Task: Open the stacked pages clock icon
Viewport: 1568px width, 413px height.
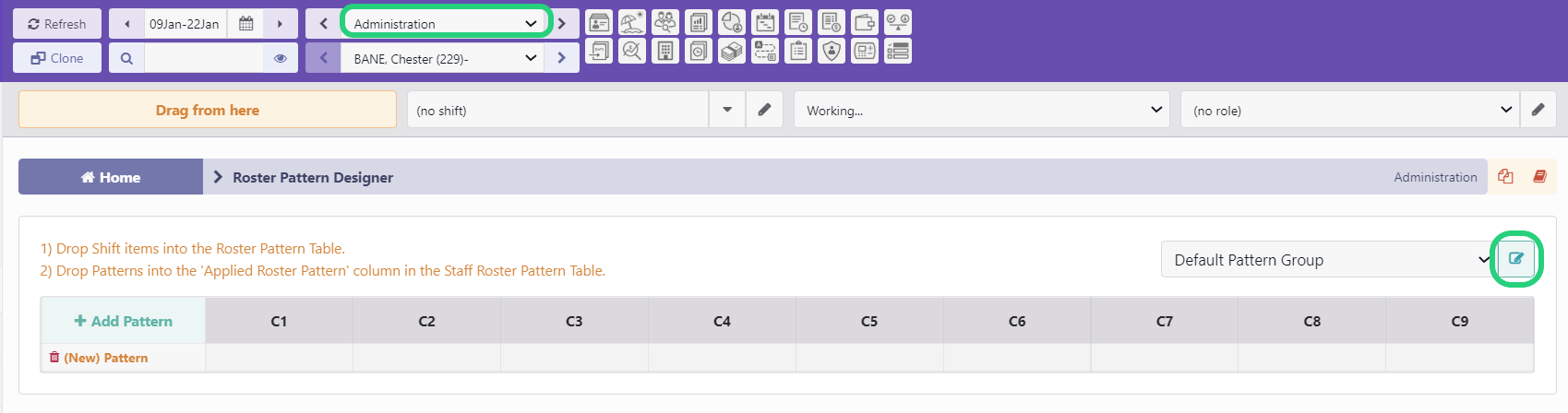Action: pyautogui.click(x=699, y=51)
